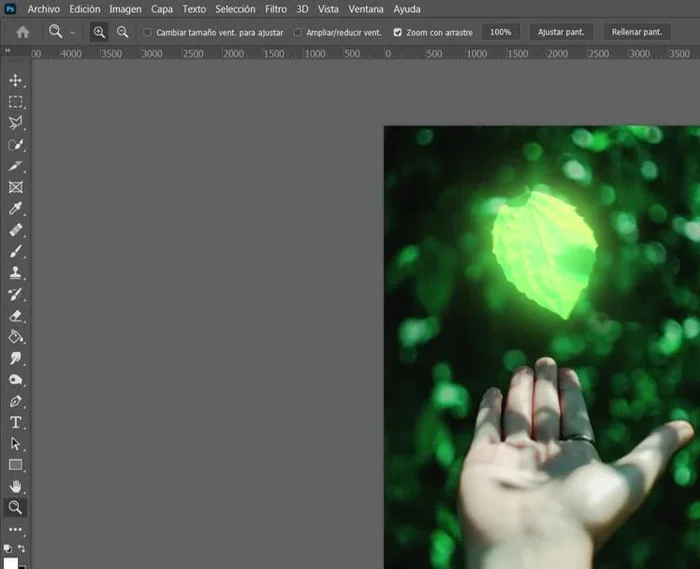Viewport: 700px width, 569px height.
Task: Disable 'Zoom con arrastre' checkbox
Action: [398, 32]
